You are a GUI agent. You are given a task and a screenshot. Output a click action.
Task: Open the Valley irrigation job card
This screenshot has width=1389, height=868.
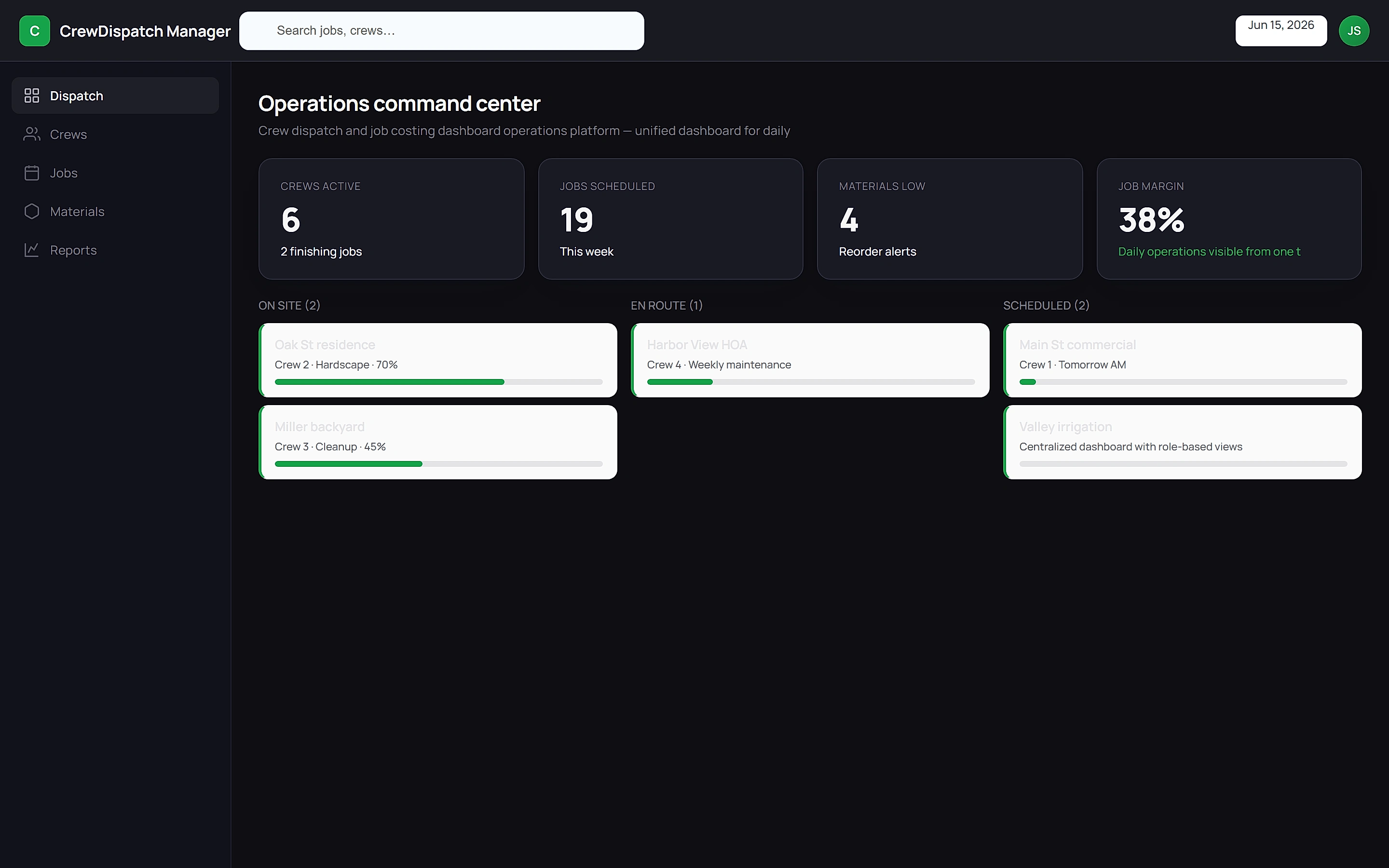(1183, 442)
